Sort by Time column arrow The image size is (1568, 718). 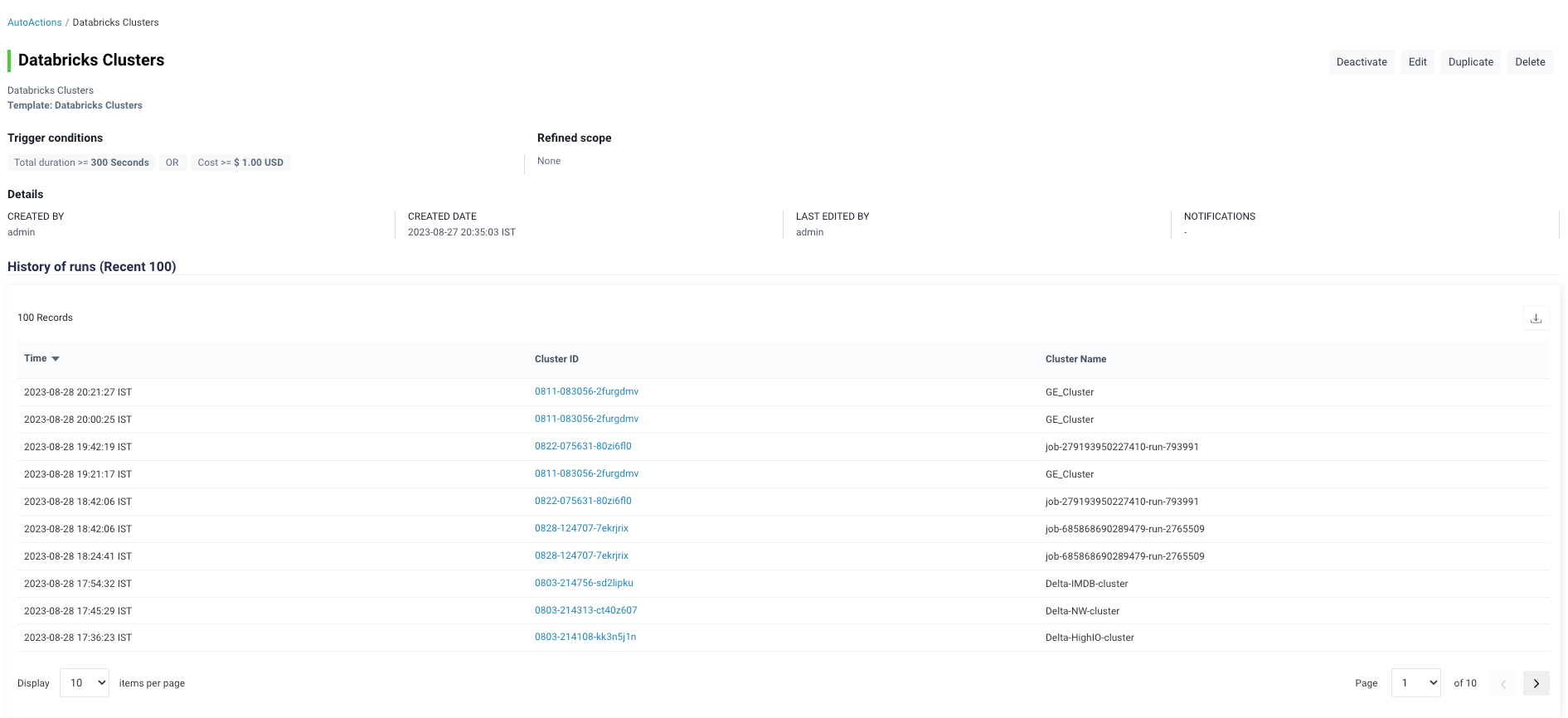coord(56,359)
